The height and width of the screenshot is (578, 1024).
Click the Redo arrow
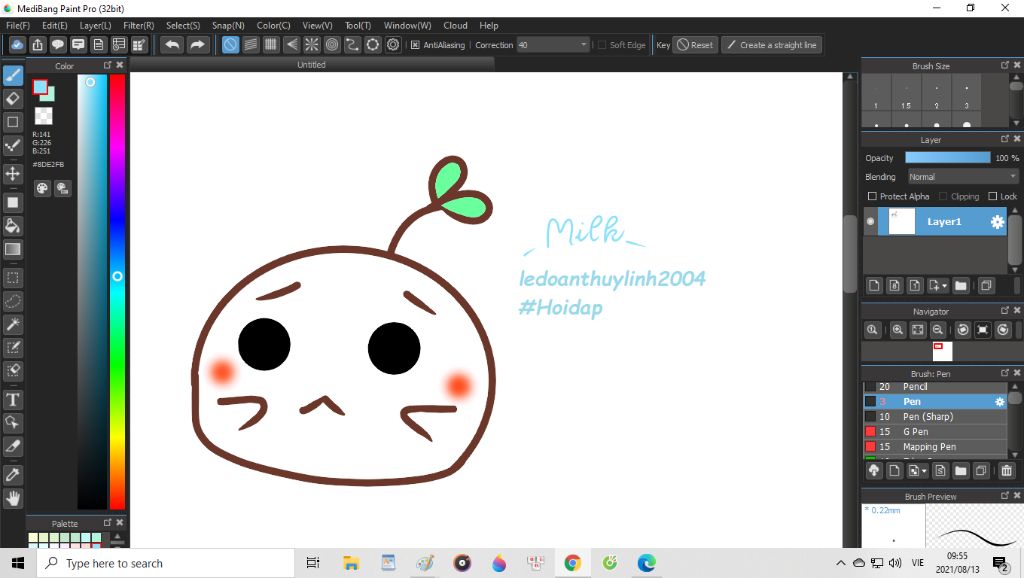pos(197,44)
